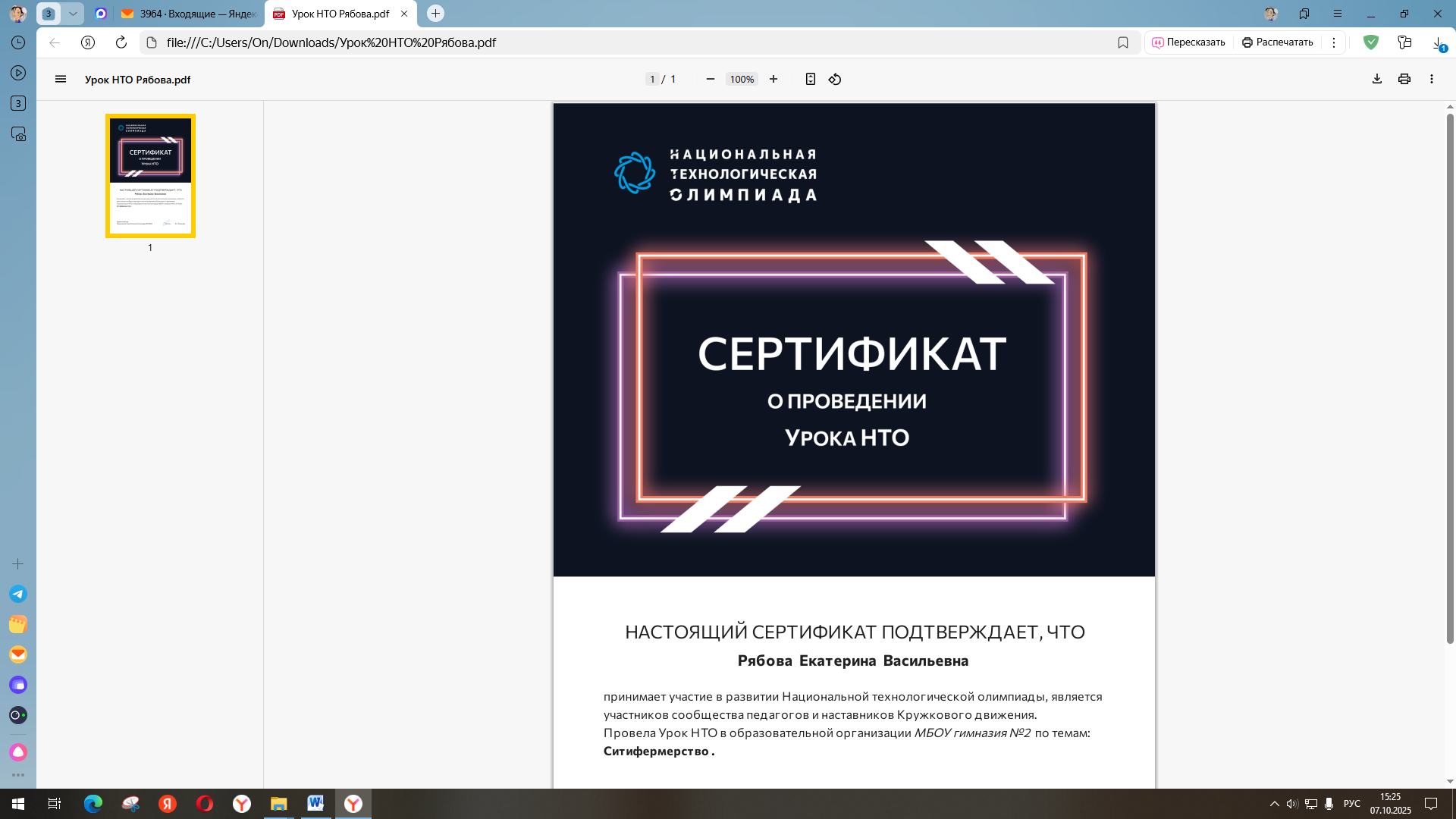Reload the current page
Viewport: 1456px width, 819px height.
[121, 42]
